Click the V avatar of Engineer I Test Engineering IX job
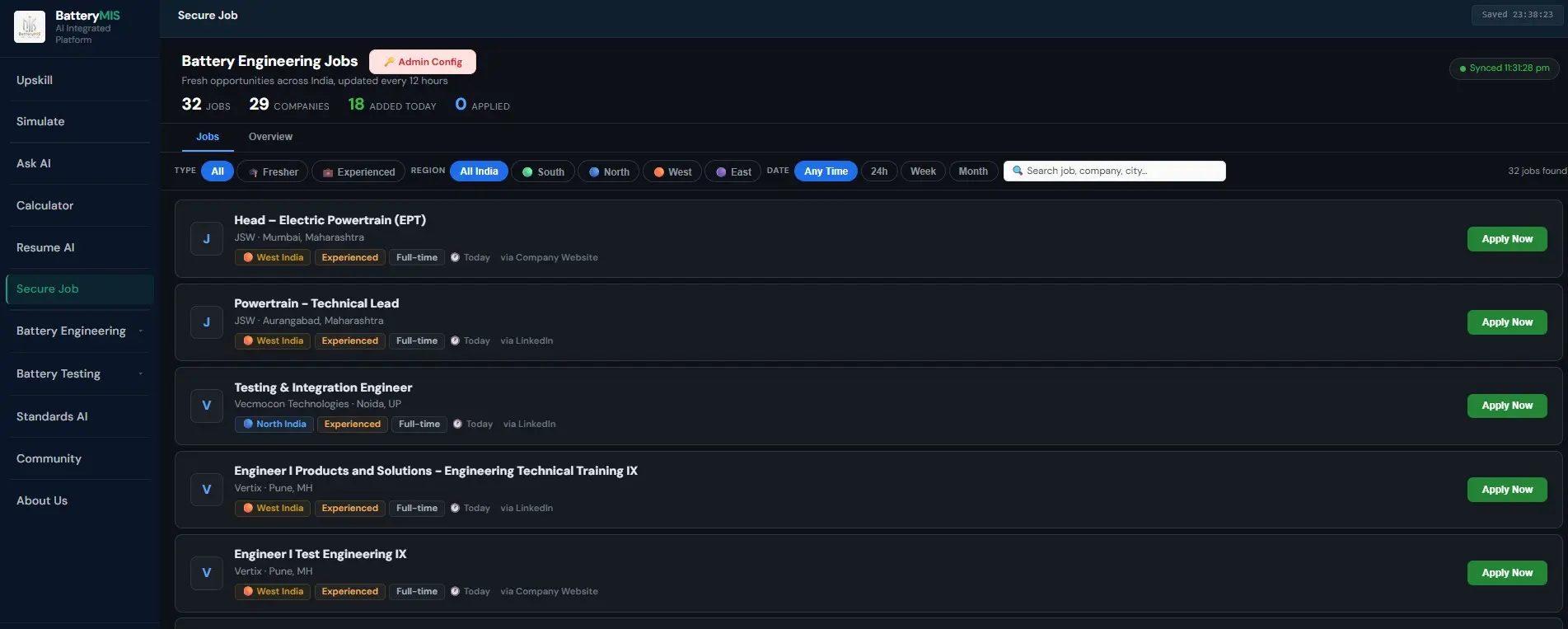 (x=207, y=573)
